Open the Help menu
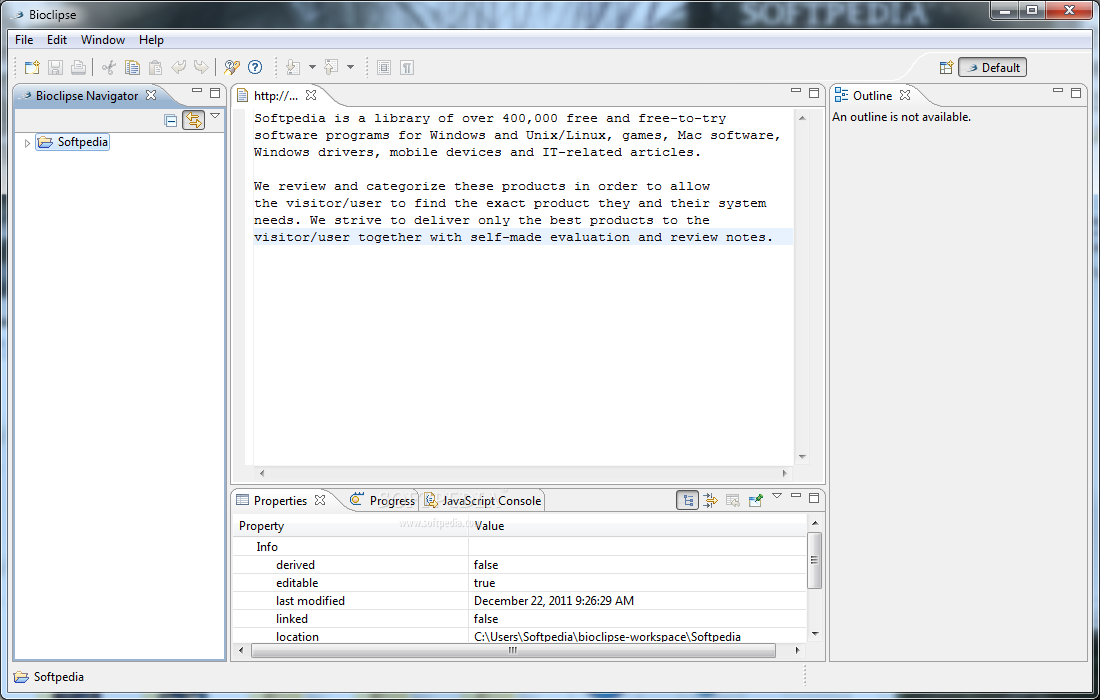Viewport: 1100px width, 700px height. tap(151, 40)
